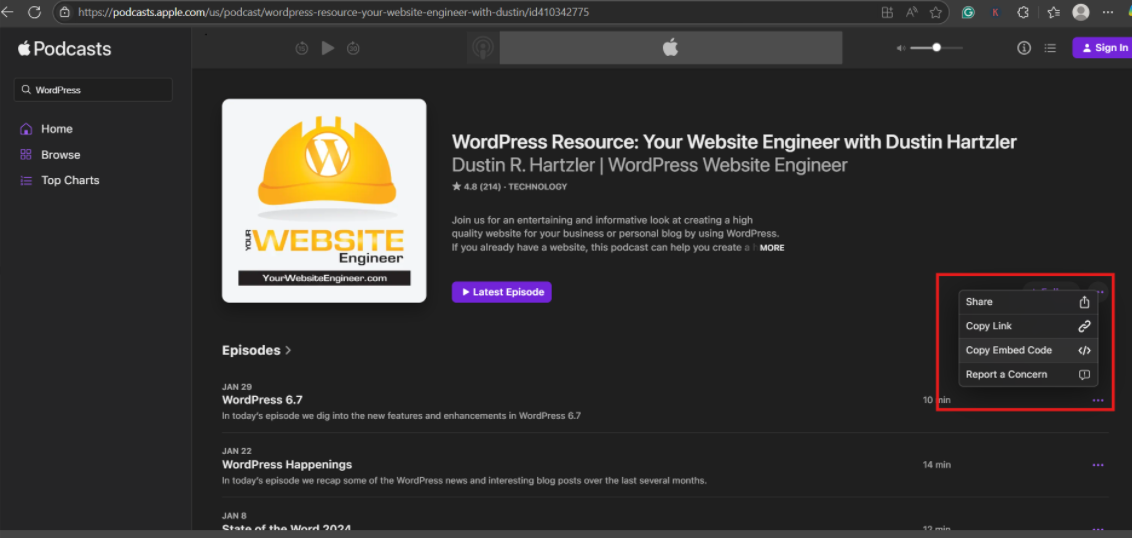Click the 14 min duration text
The height and width of the screenshot is (538, 1132).
click(936, 464)
